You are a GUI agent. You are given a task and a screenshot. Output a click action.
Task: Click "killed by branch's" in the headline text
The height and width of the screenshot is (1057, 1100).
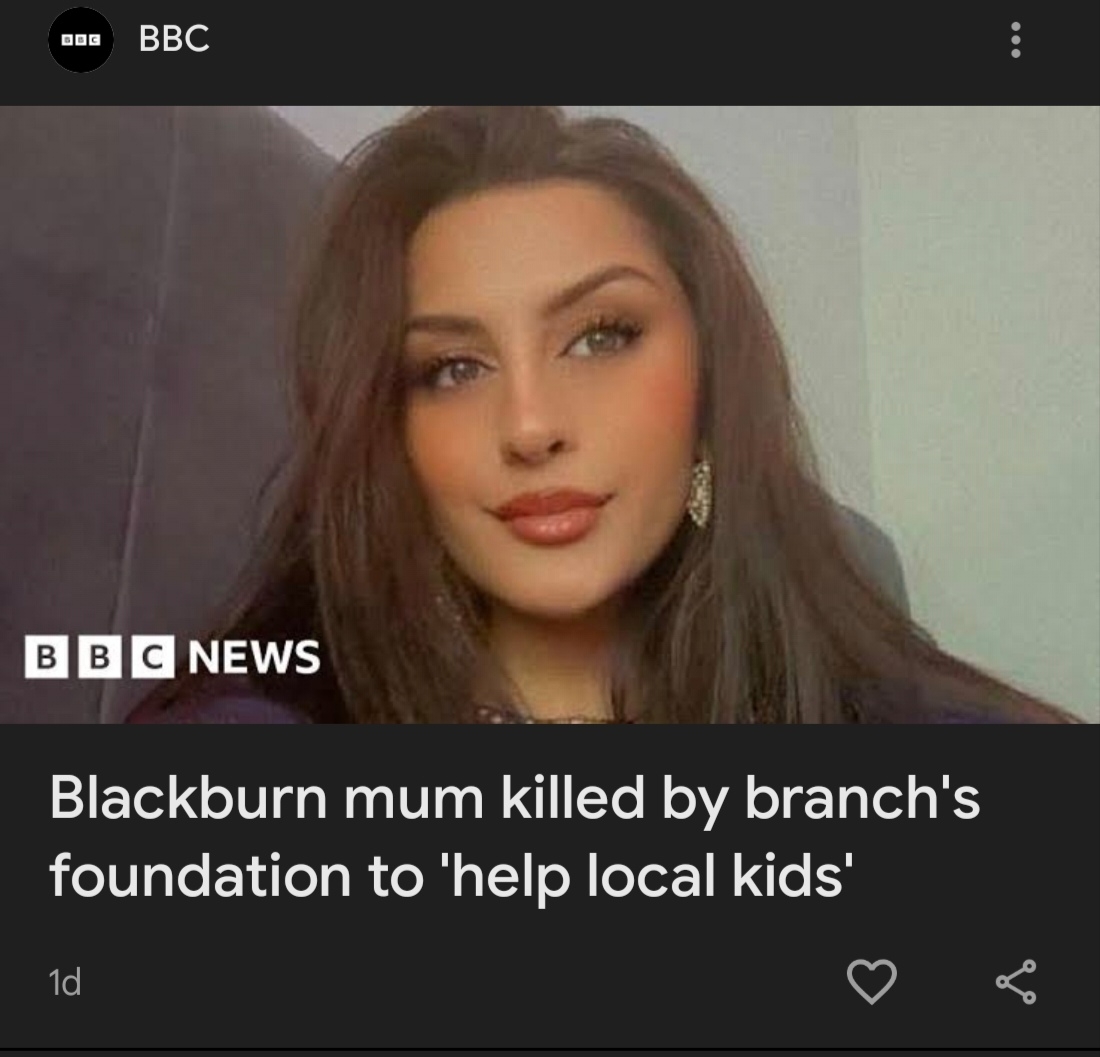click(739, 800)
